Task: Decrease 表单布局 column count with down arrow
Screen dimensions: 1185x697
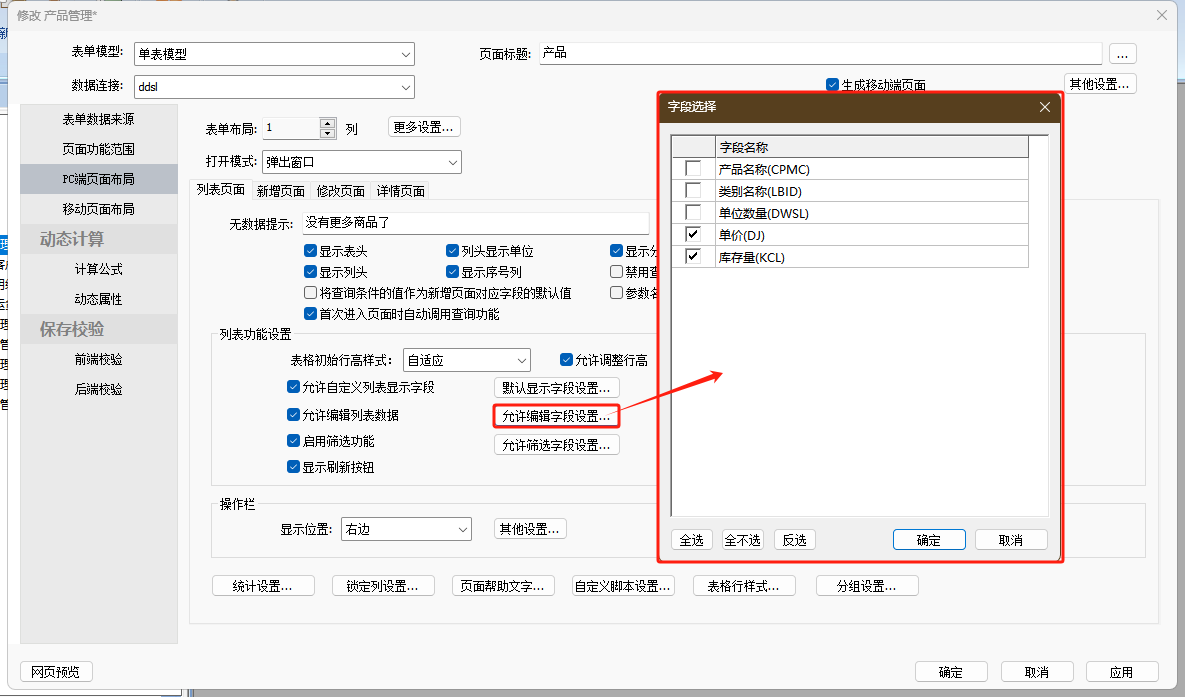Action: tap(328, 133)
